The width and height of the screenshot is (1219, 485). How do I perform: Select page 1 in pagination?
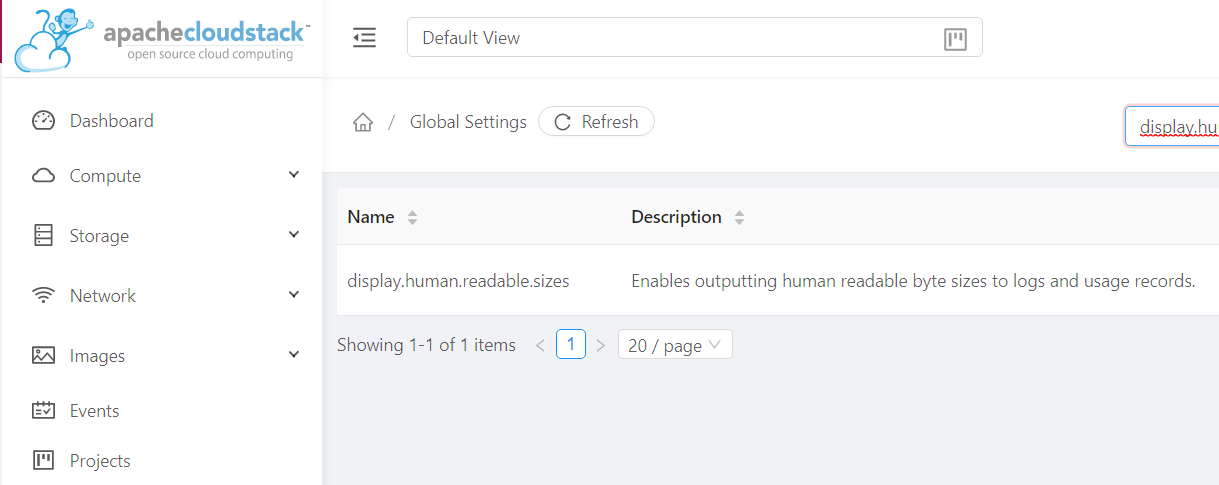pos(571,345)
